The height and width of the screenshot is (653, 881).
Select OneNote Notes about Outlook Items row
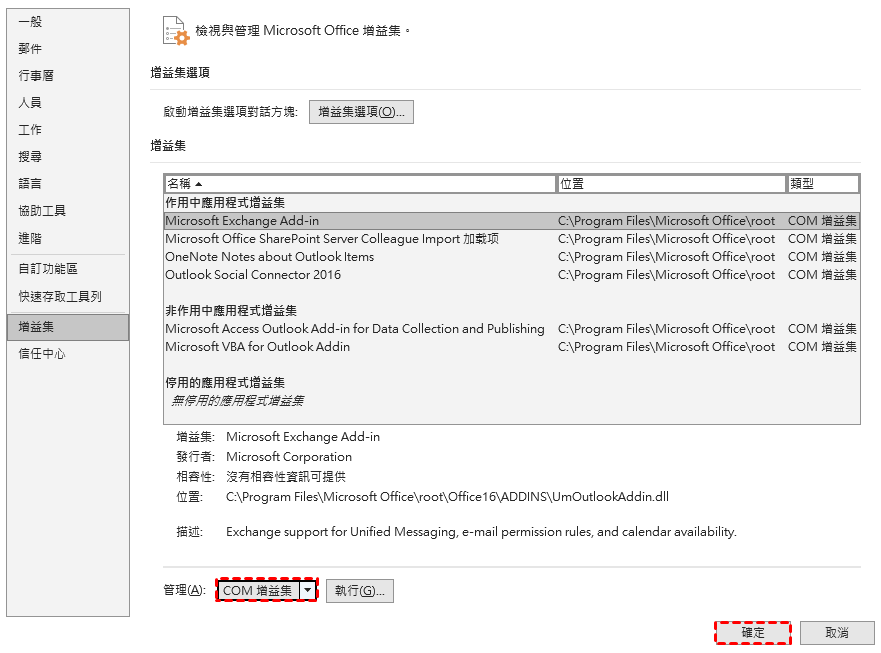511,257
